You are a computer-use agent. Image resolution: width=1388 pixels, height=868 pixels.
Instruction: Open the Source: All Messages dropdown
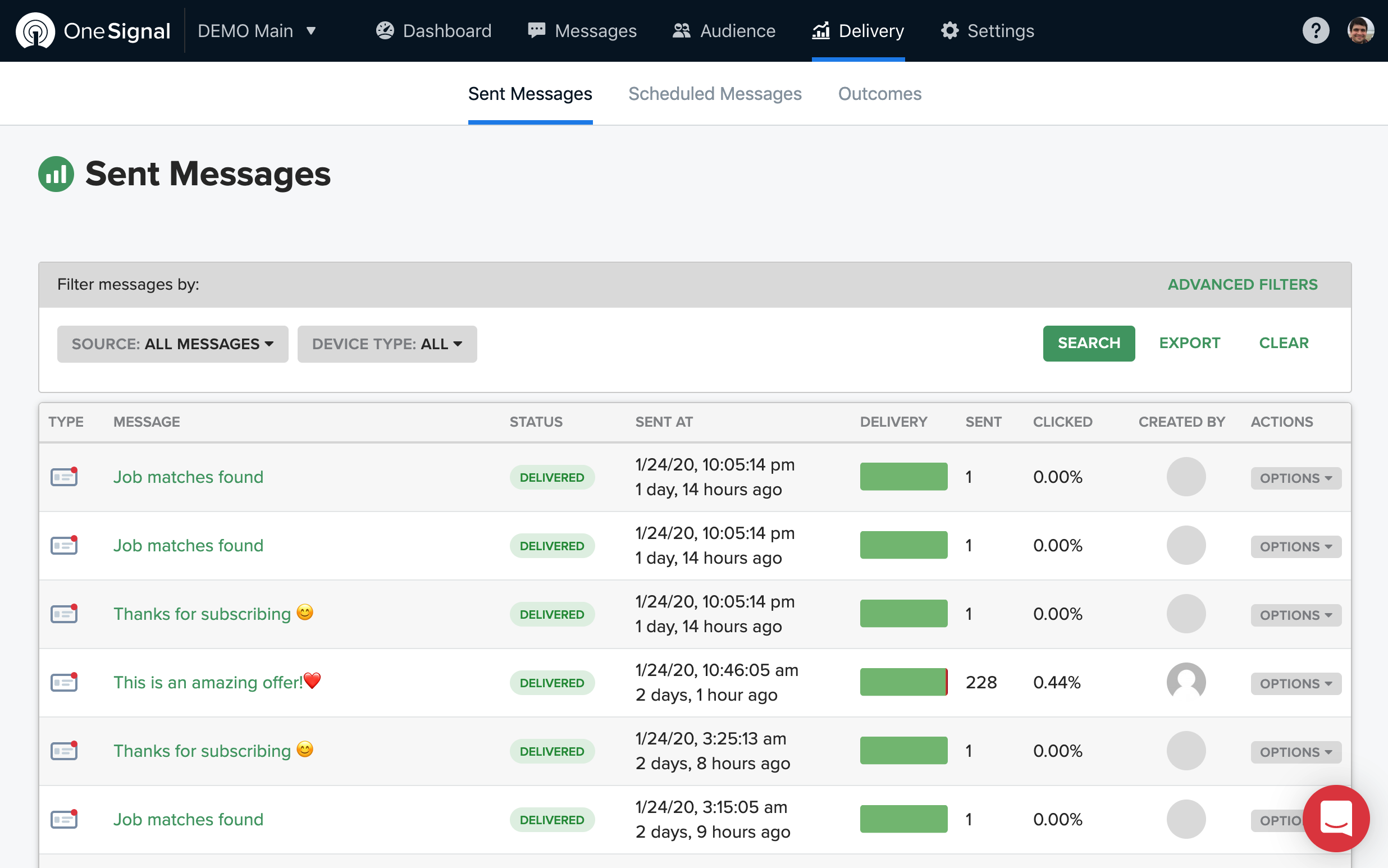(172, 344)
